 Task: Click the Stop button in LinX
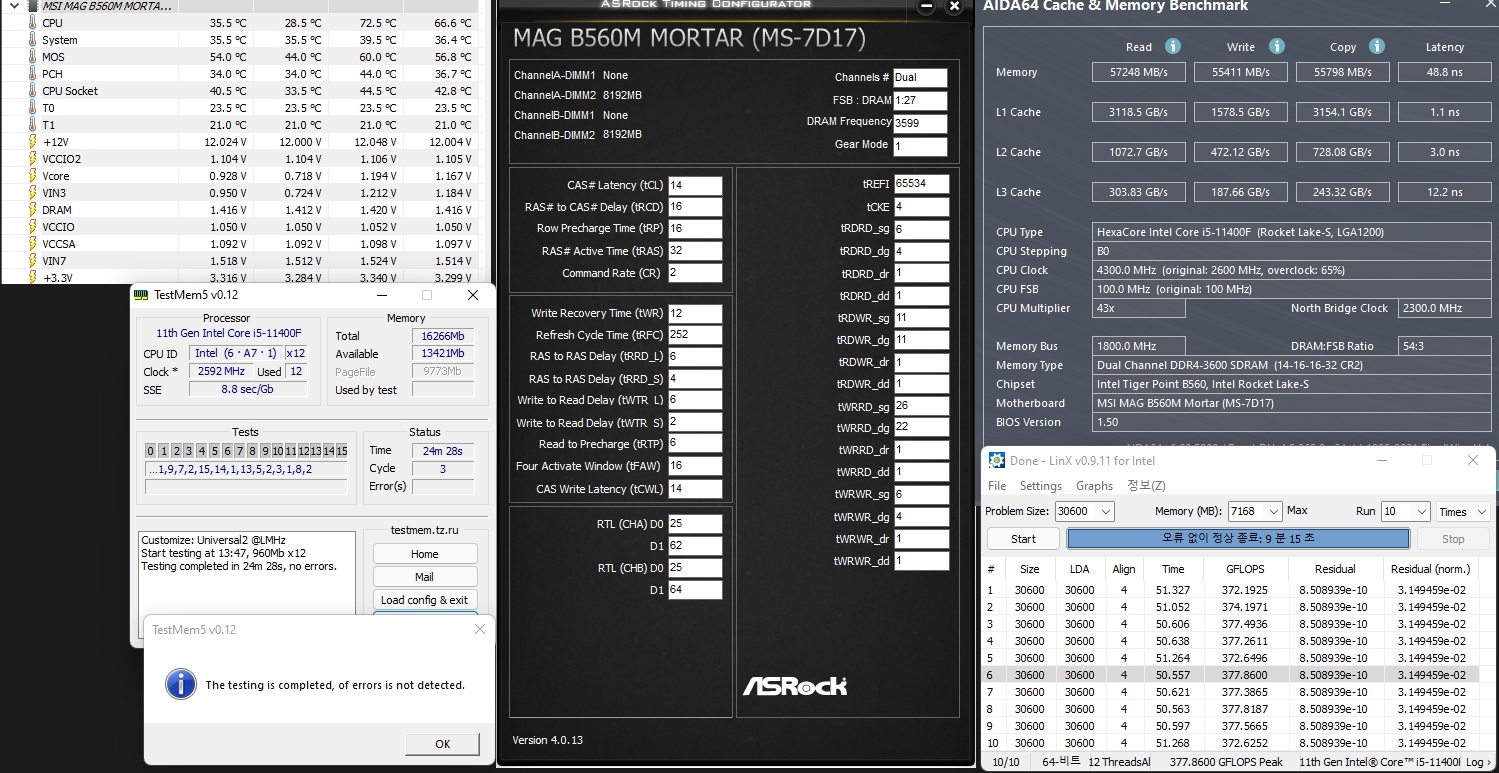1453,539
